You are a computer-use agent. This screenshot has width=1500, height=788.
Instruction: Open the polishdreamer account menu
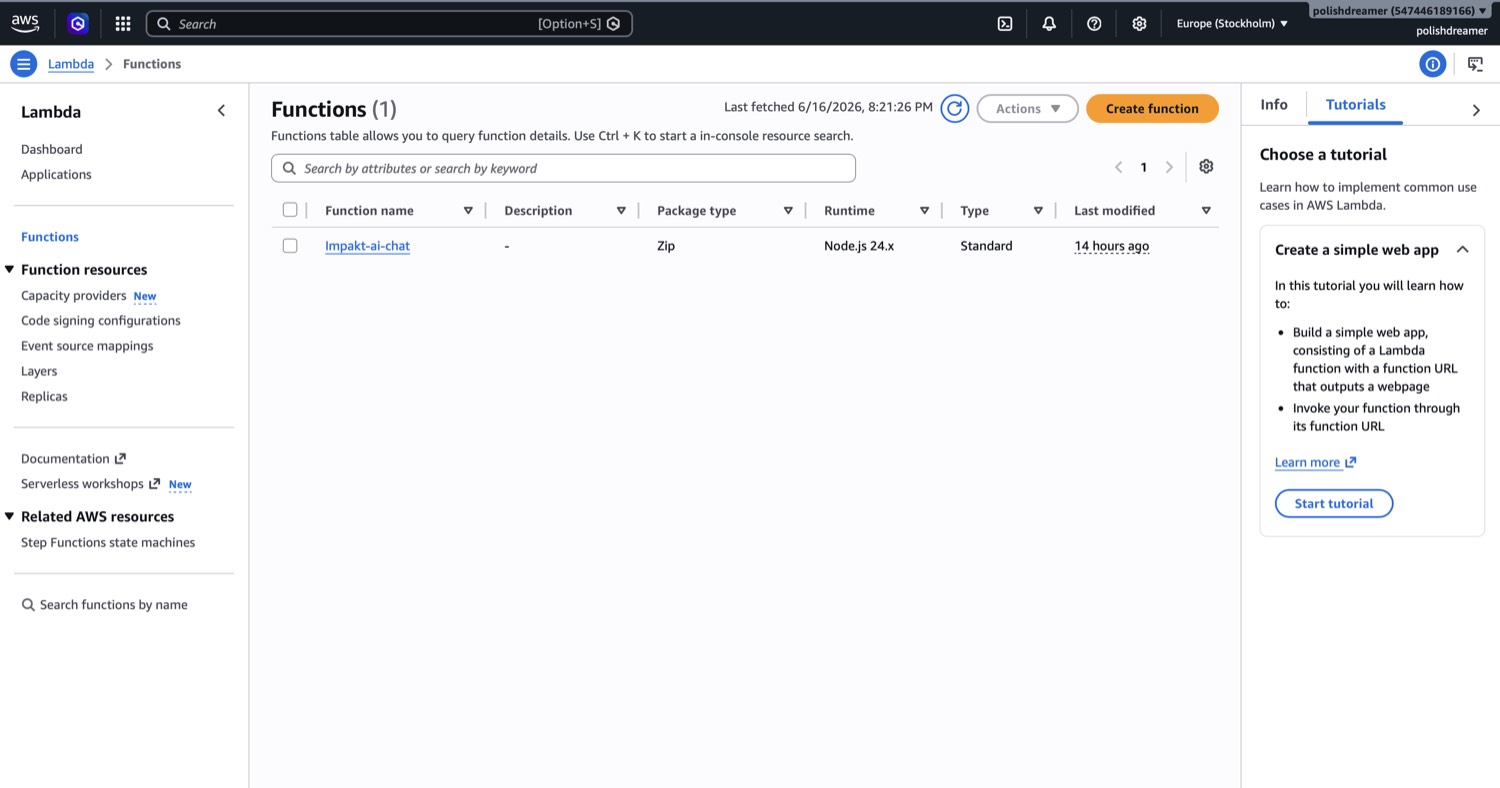[x=1399, y=11]
